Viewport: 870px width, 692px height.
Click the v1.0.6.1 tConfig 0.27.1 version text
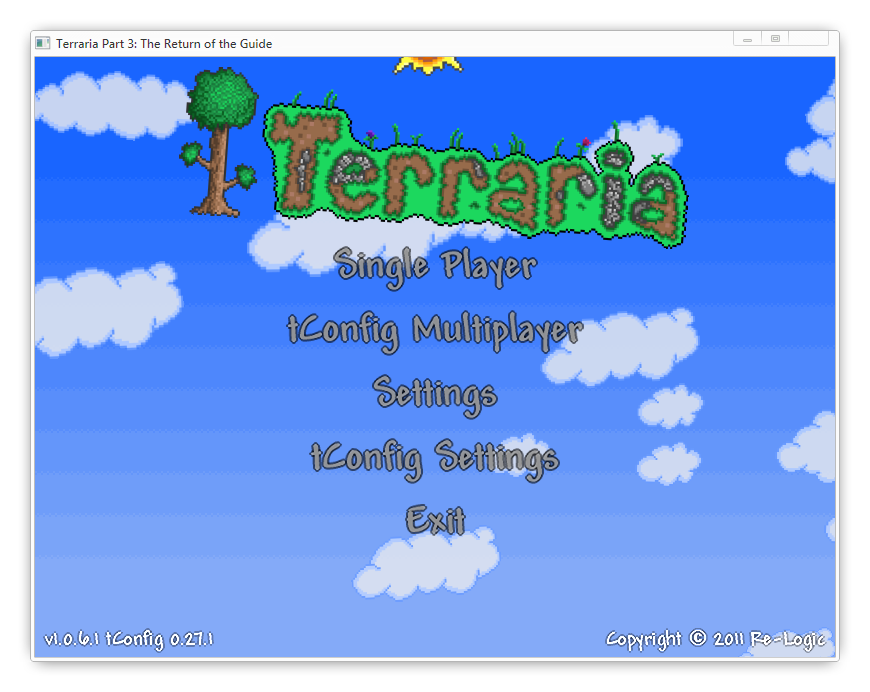(129, 639)
